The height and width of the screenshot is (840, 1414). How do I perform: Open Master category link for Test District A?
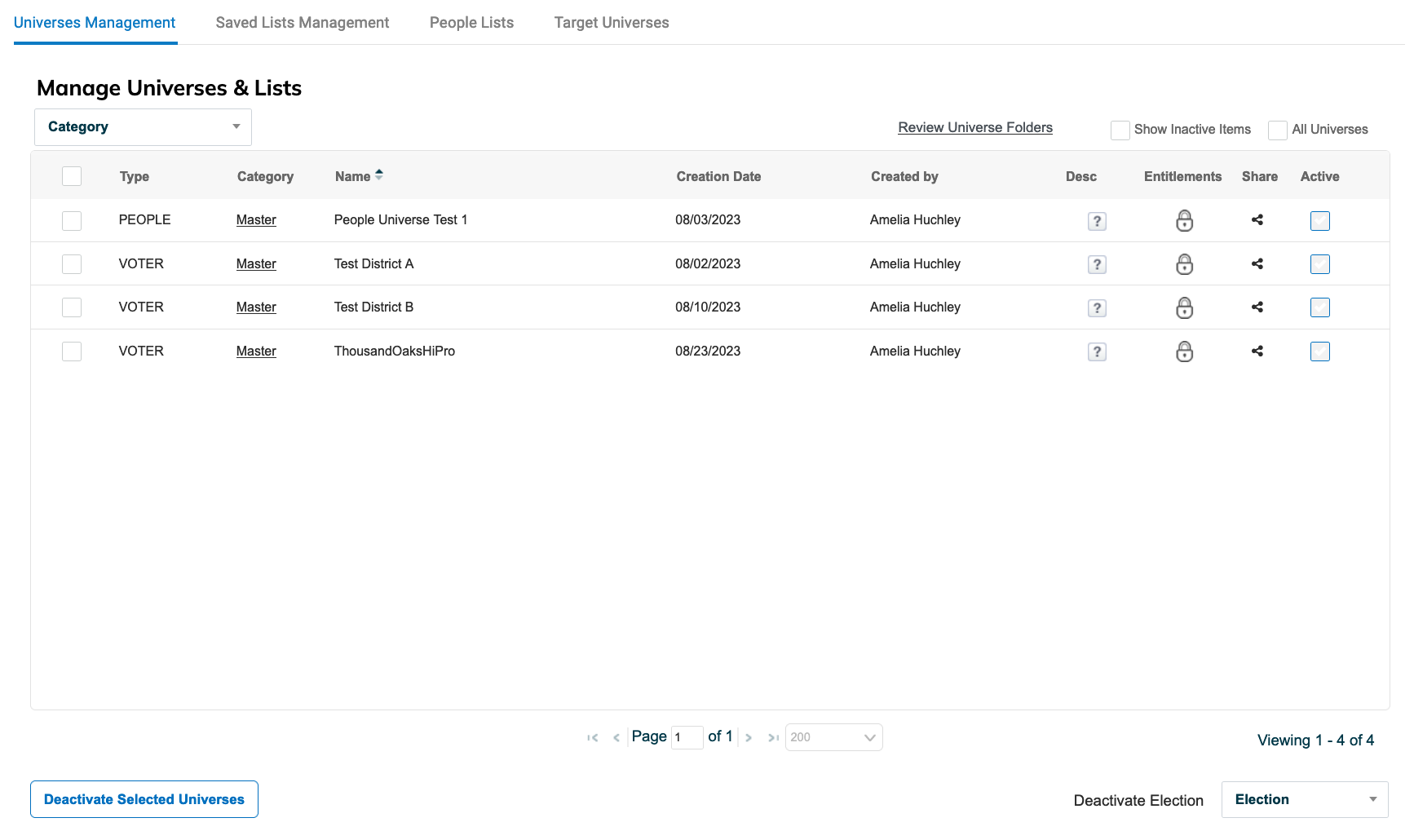(256, 264)
